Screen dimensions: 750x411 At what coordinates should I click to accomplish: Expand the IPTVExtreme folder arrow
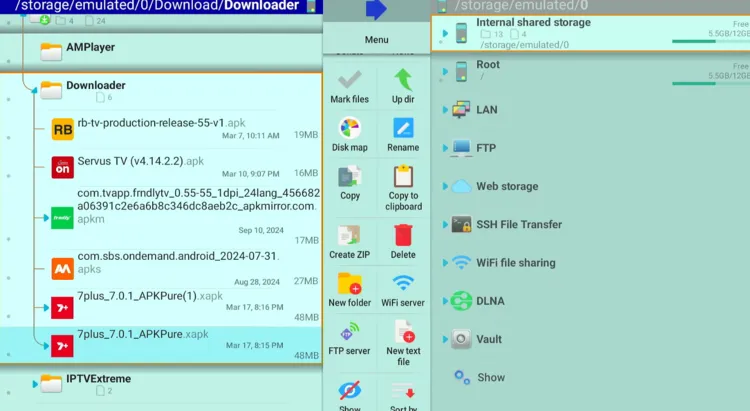point(34,384)
